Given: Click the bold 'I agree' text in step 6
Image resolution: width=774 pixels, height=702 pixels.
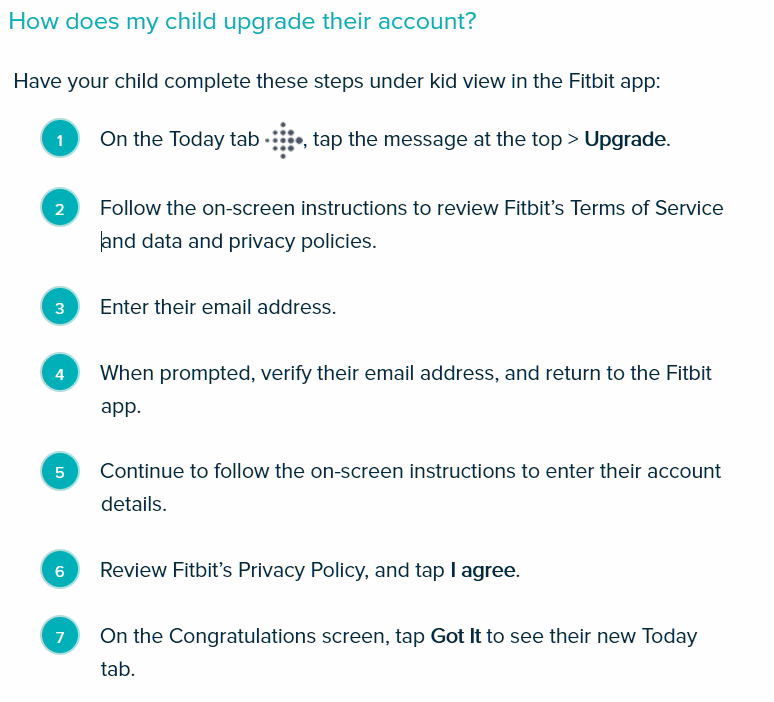Looking at the screenshot, I should [483, 571].
